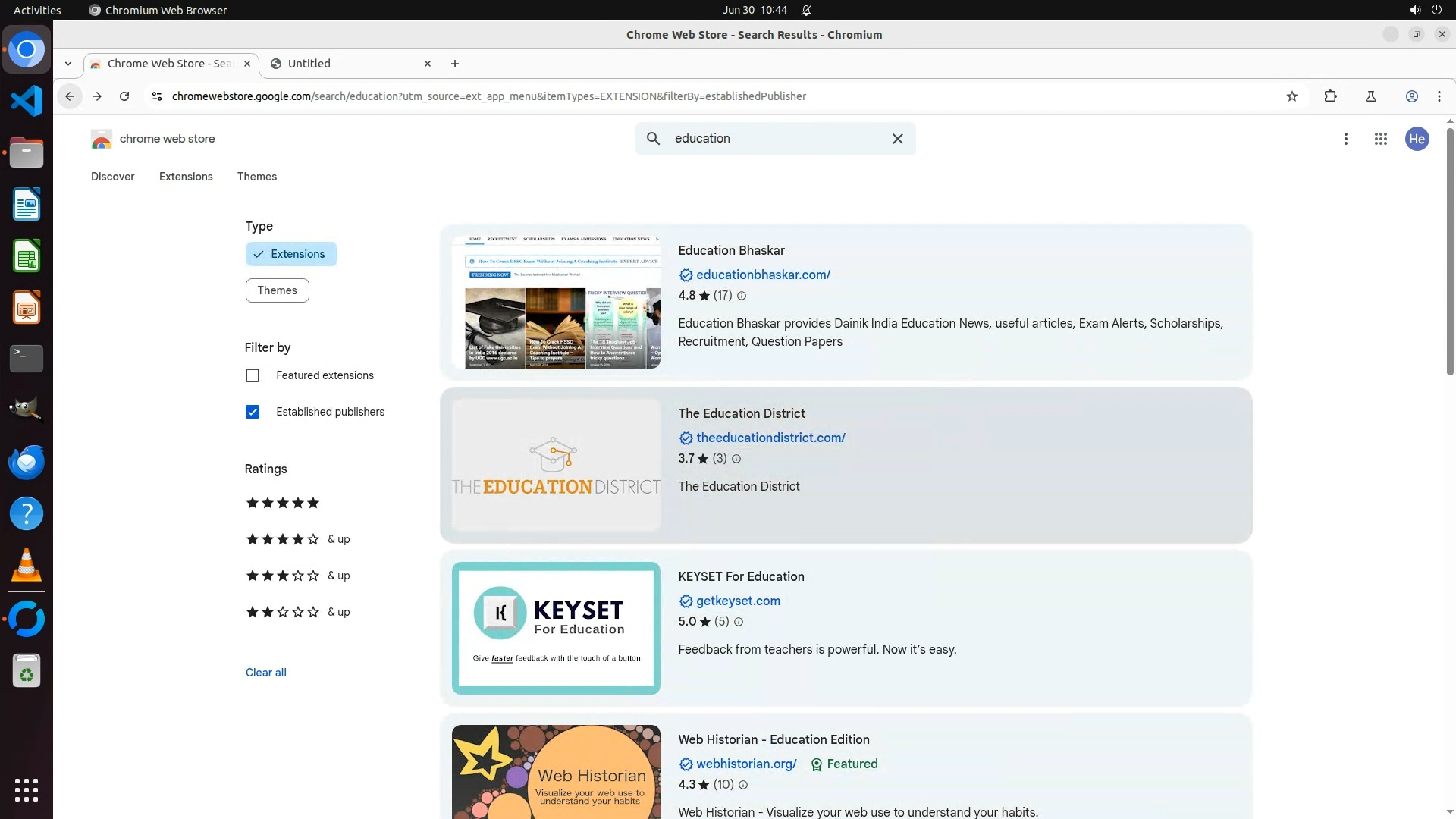Open the Google apps grid icon
The width and height of the screenshot is (1456, 819).
(1380, 139)
